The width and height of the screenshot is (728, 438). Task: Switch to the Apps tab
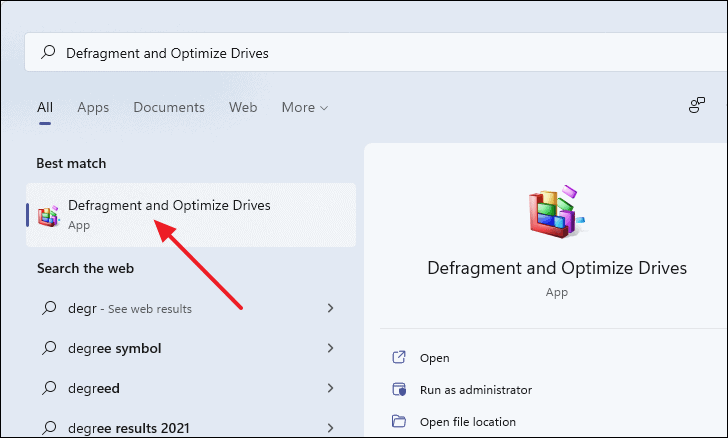click(93, 107)
